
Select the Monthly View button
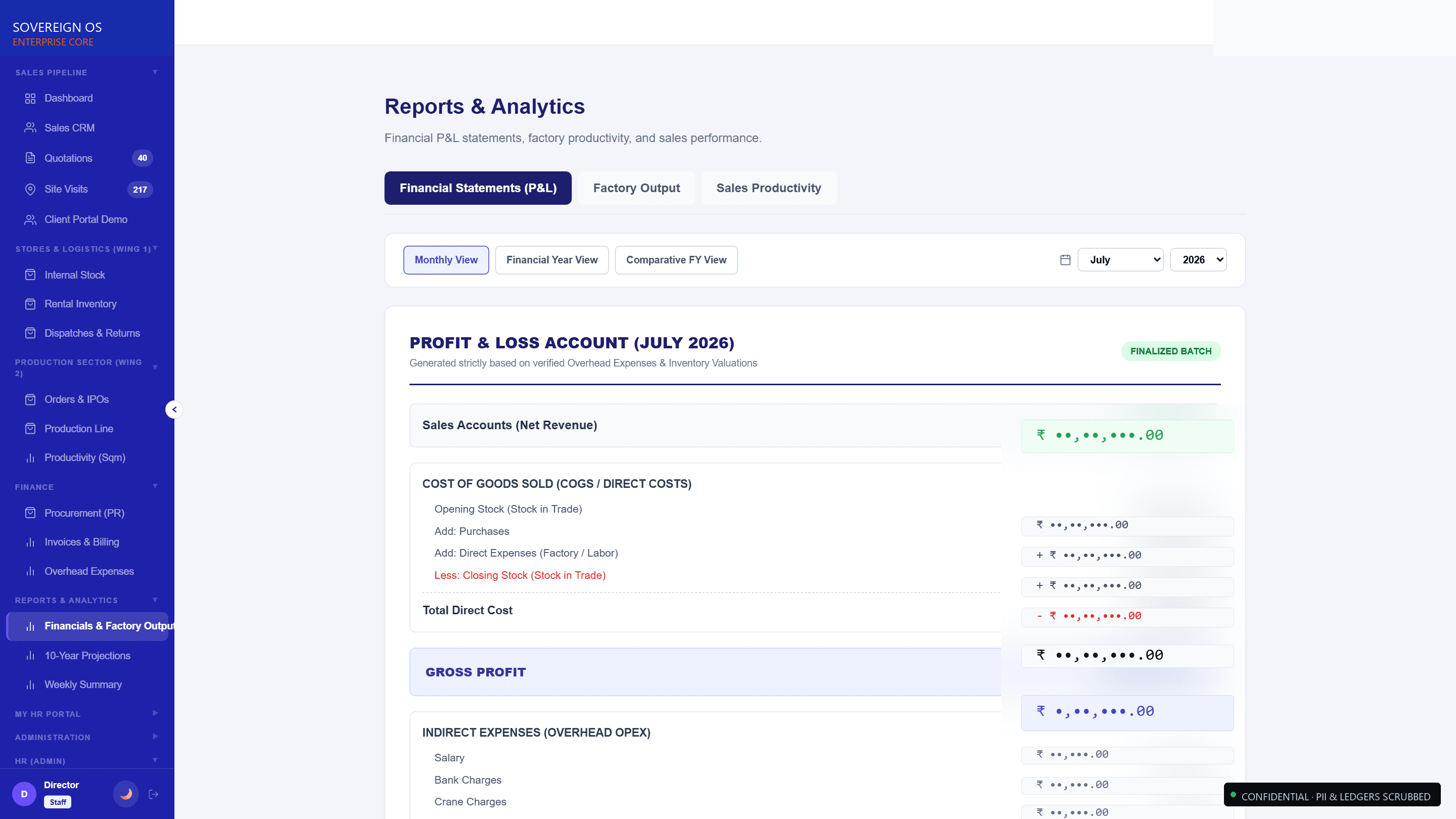[446, 260]
